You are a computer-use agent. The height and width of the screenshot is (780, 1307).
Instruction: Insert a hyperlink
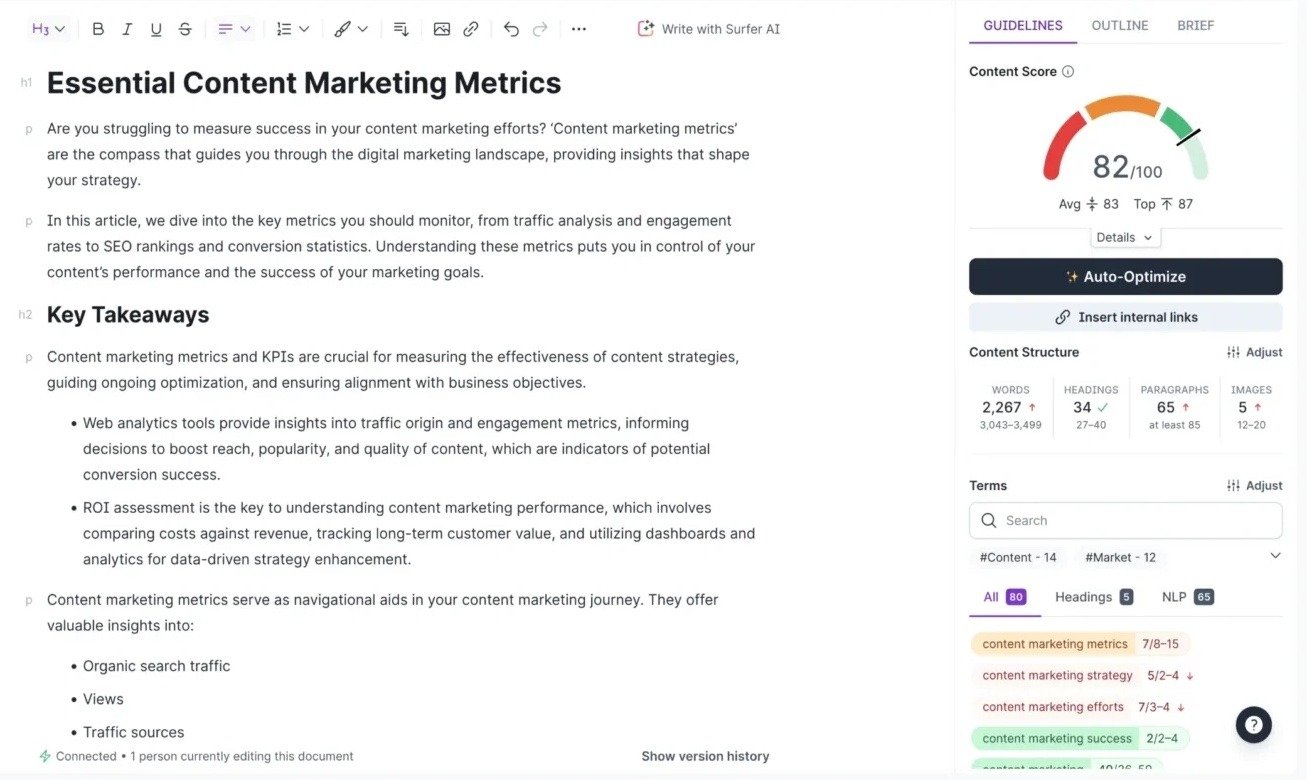[x=470, y=28]
